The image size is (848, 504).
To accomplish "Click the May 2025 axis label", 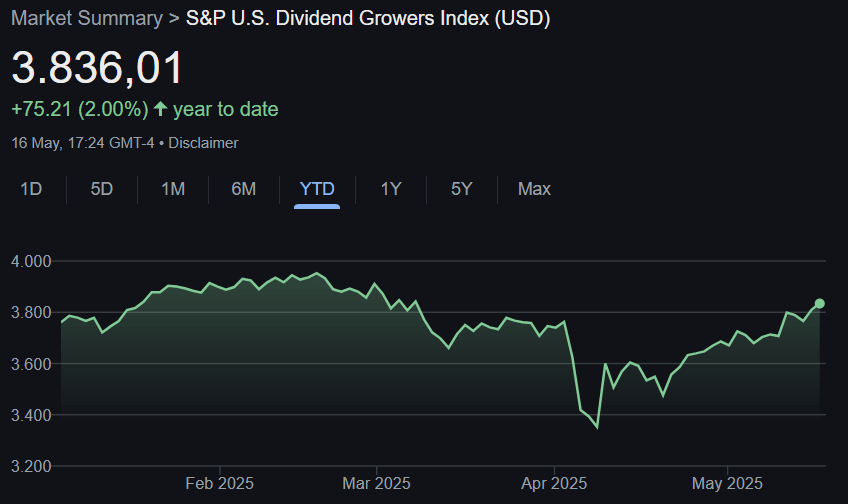I will coord(727,483).
